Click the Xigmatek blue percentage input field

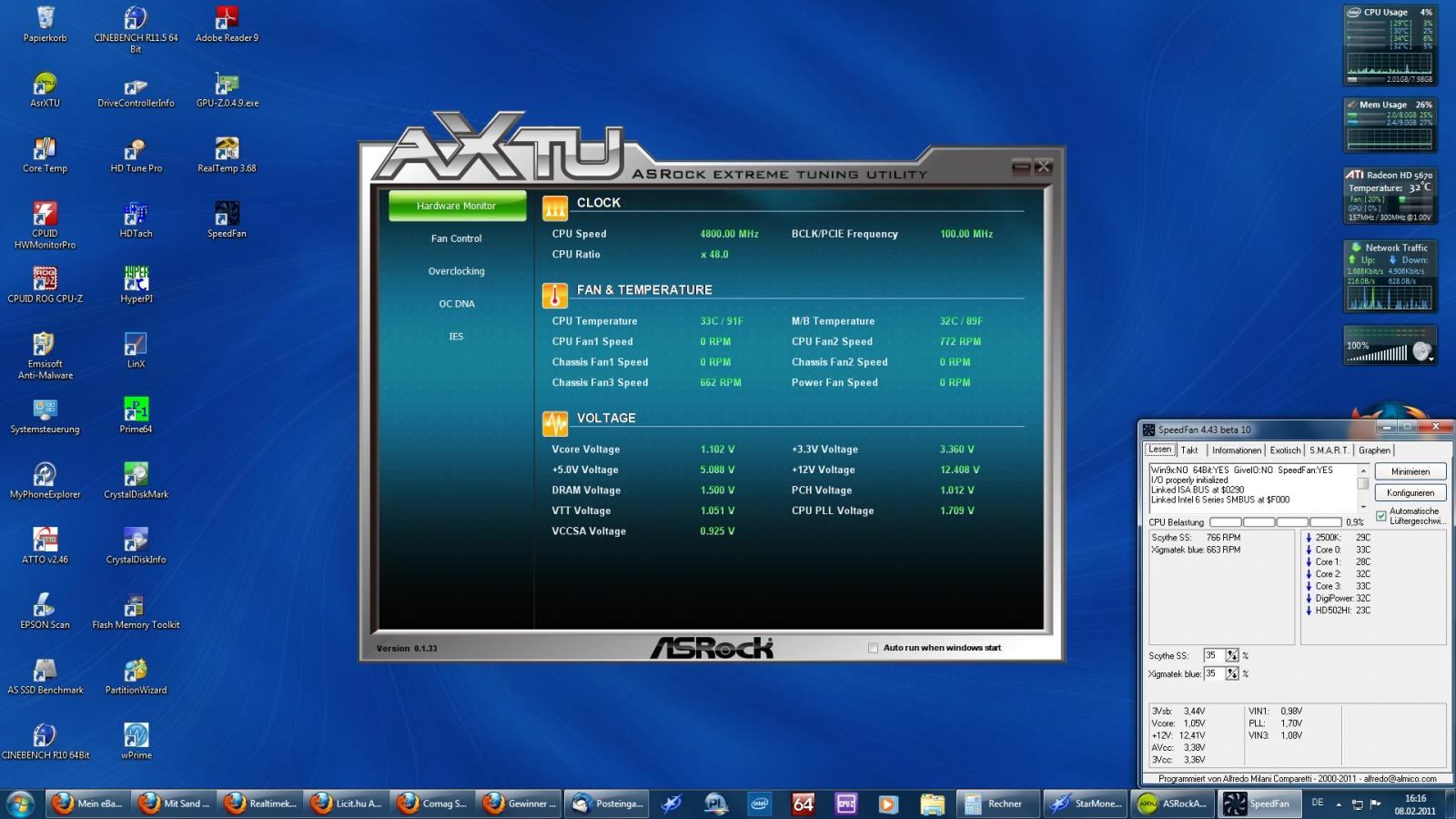1214,674
